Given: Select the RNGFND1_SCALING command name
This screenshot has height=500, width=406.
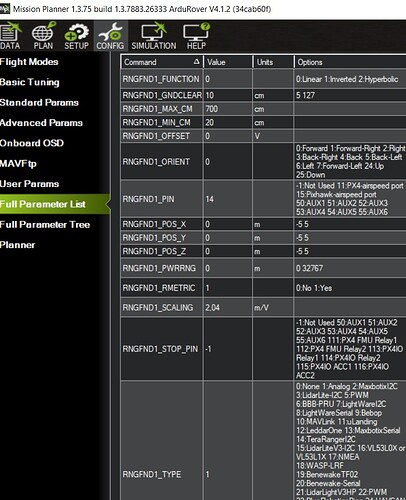Looking at the screenshot, I should [x=158, y=307].
